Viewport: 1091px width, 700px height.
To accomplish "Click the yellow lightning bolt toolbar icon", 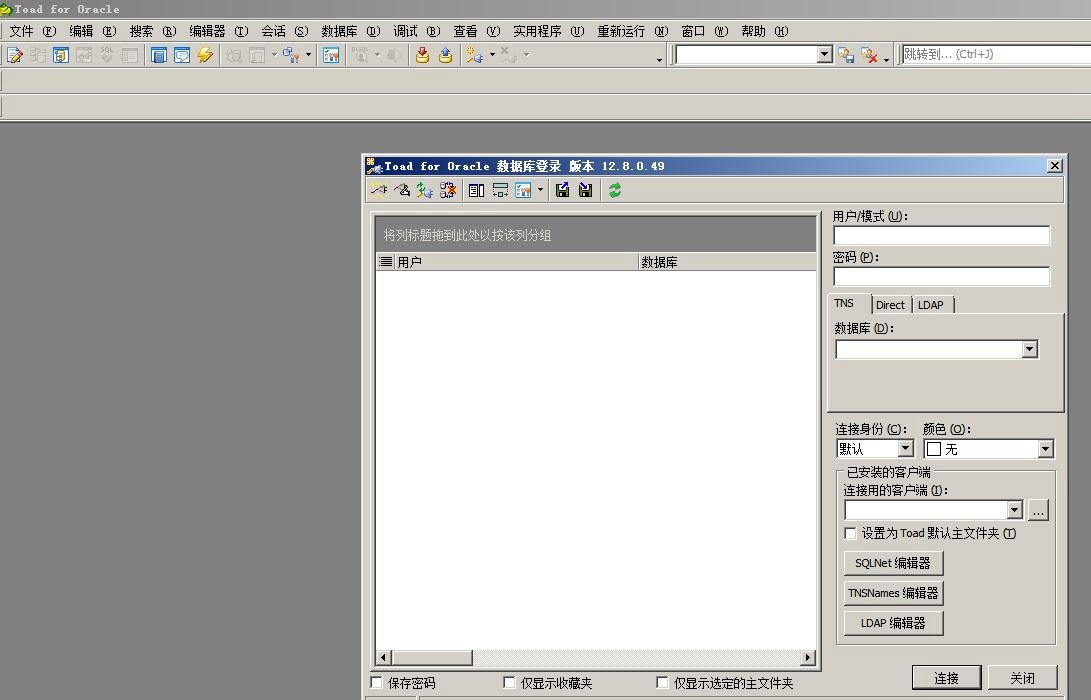I will 205,55.
